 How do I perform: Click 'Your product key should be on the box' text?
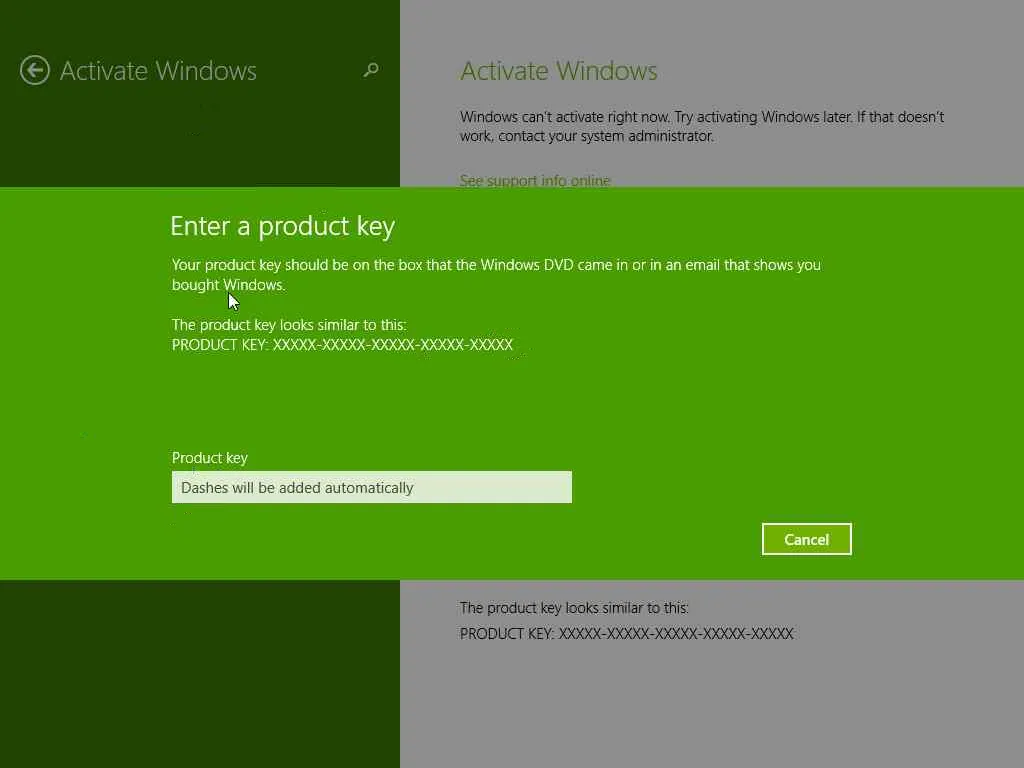tap(496, 274)
